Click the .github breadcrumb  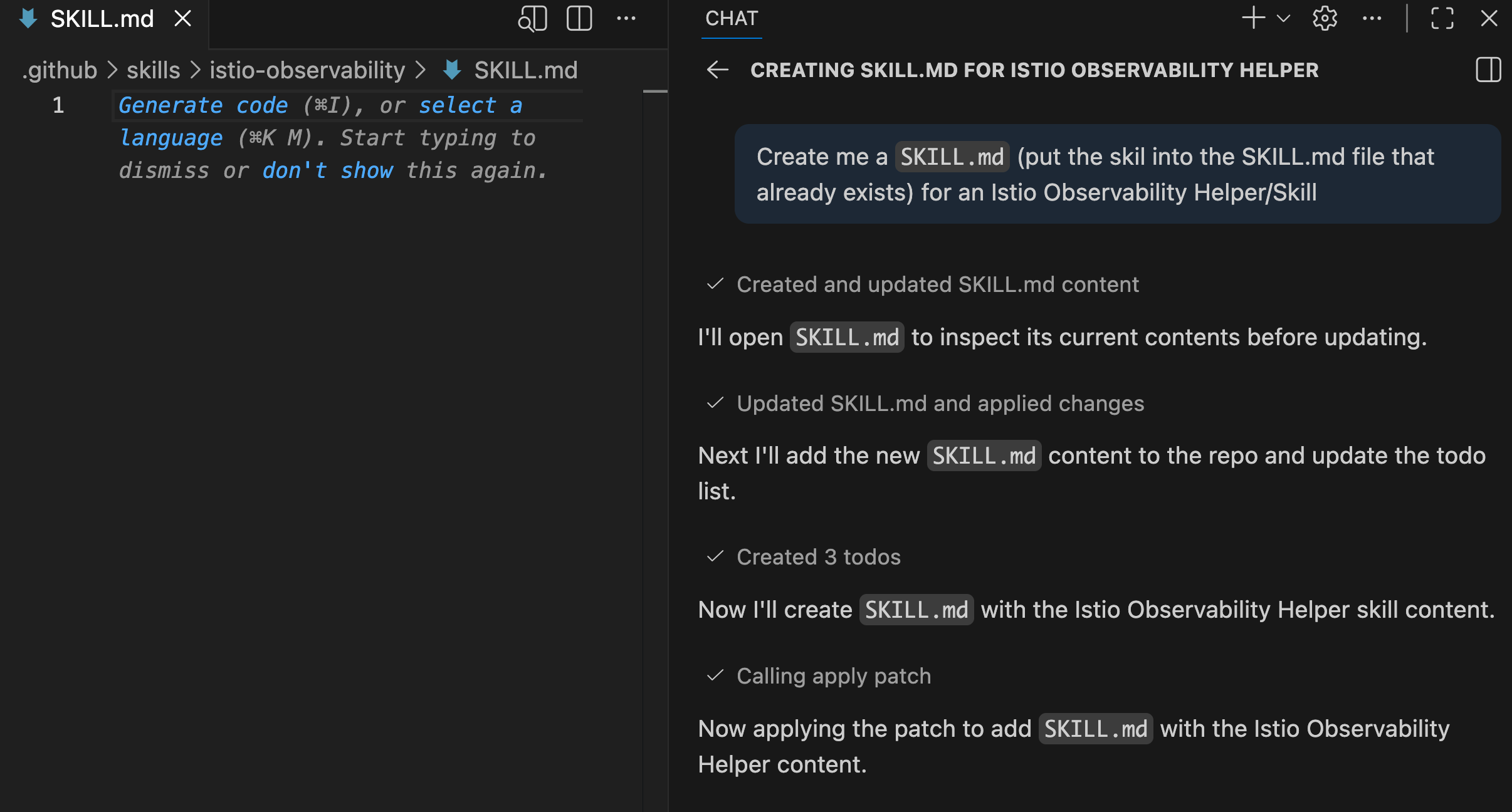coord(58,70)
